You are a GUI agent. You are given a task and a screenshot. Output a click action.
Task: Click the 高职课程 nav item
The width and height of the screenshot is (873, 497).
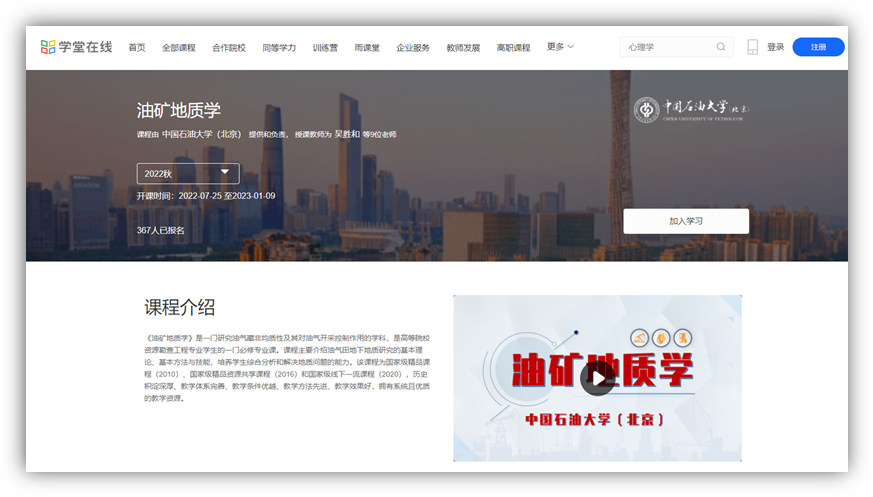pos(513,47)
